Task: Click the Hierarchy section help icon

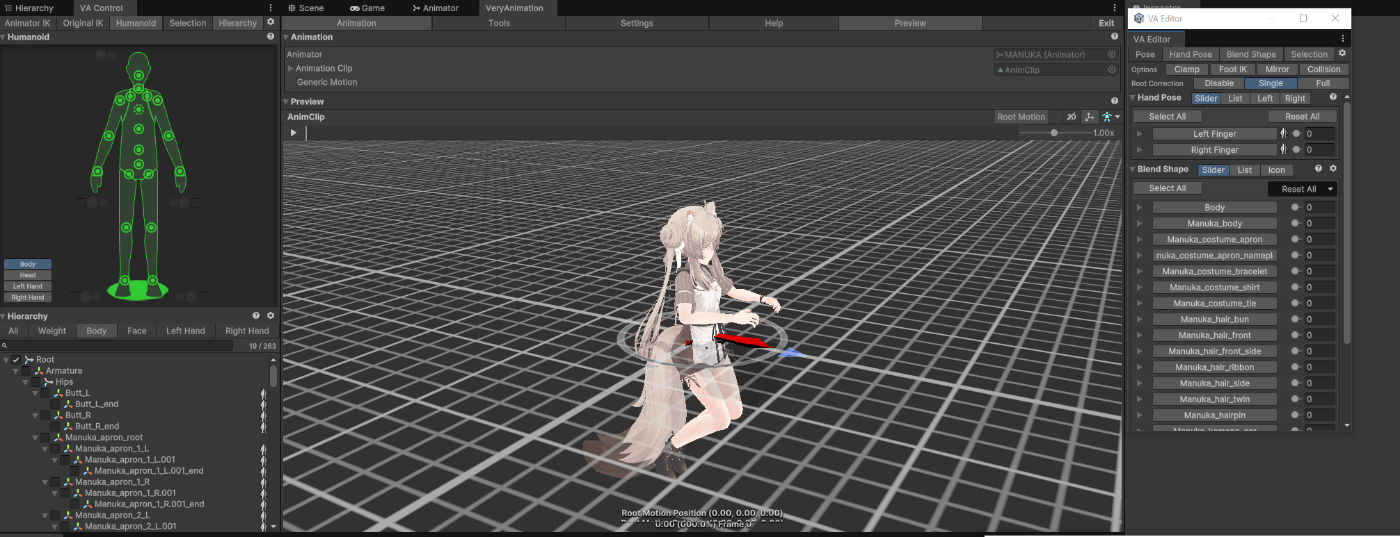Action: 256,316
